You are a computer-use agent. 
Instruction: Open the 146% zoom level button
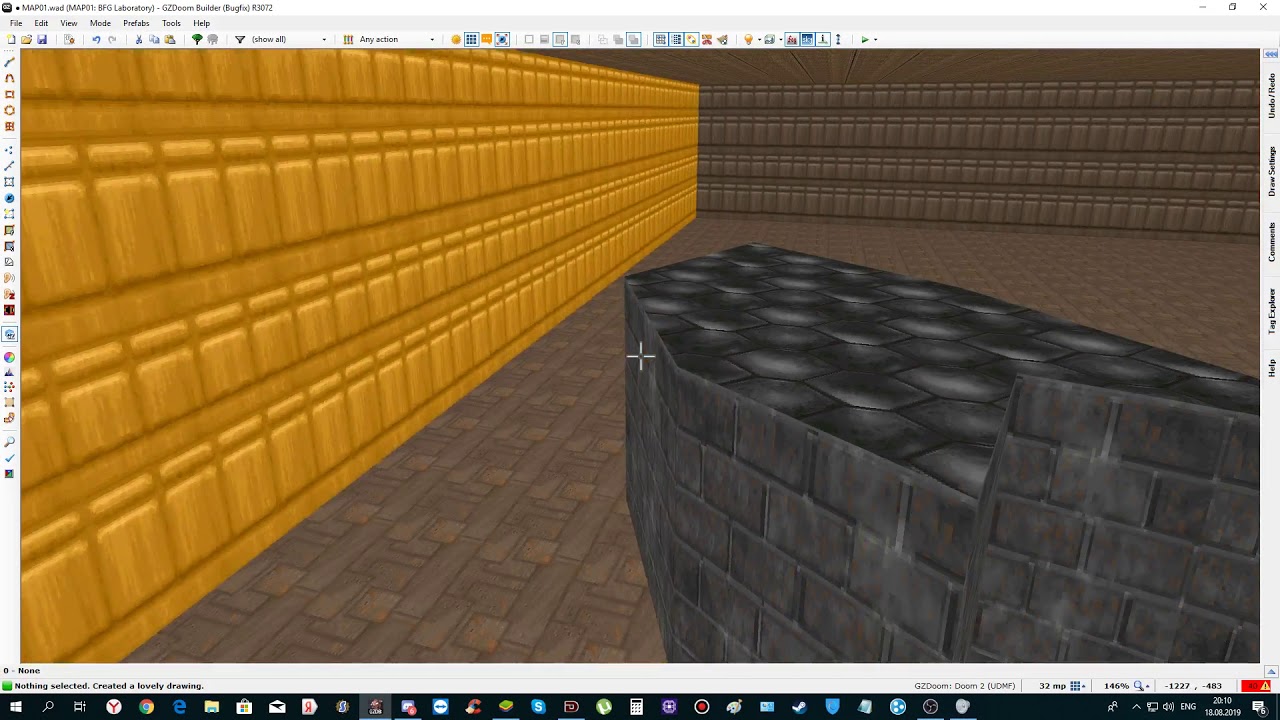pos(1125,686)
